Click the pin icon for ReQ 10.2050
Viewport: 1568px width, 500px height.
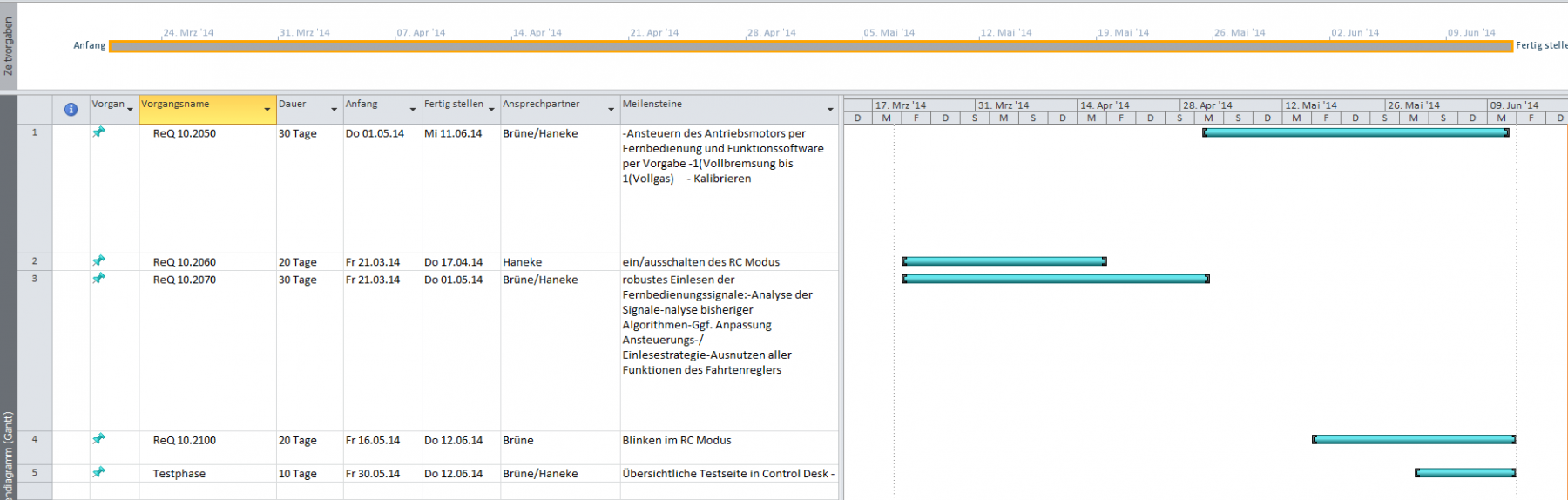98,132
